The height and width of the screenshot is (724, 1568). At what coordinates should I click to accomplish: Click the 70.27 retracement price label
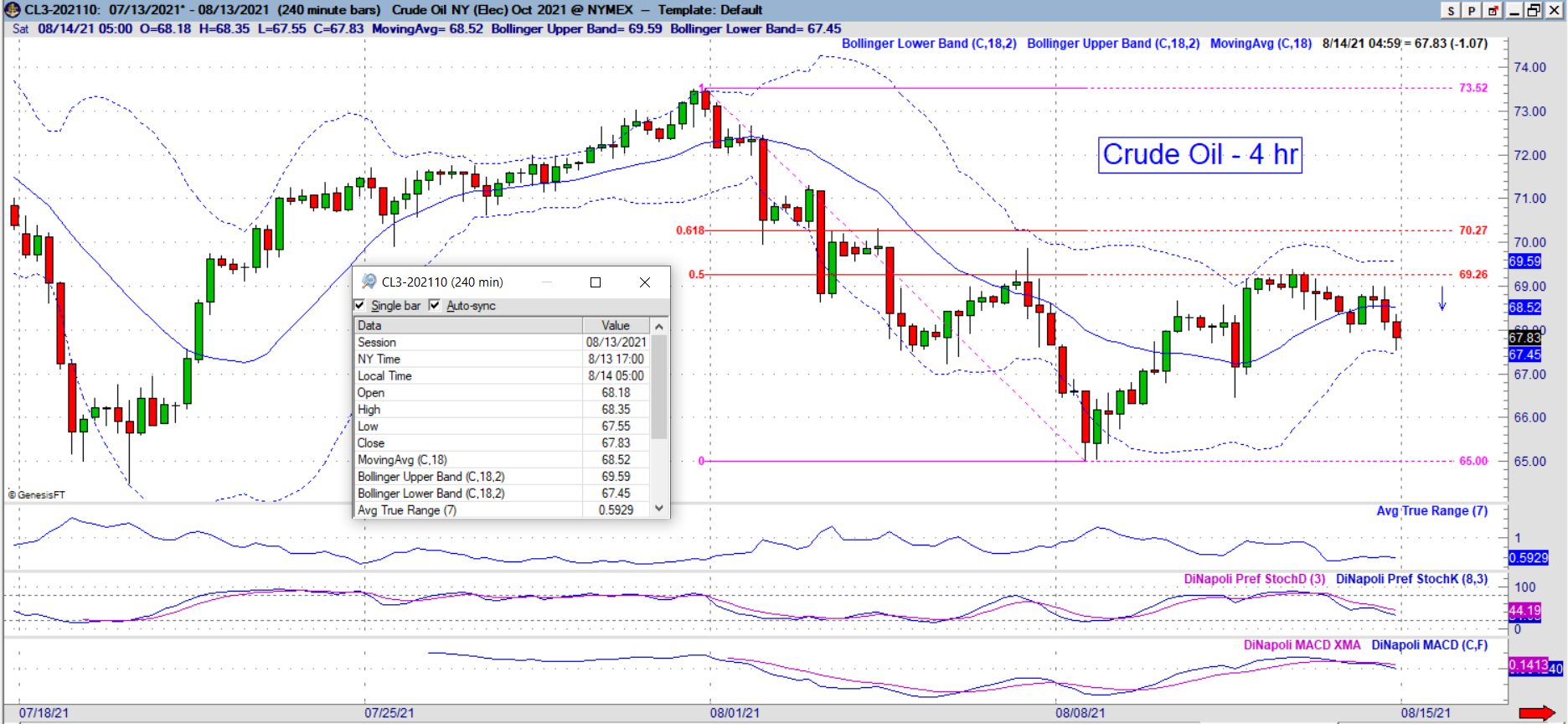[x=1473, y=230]
